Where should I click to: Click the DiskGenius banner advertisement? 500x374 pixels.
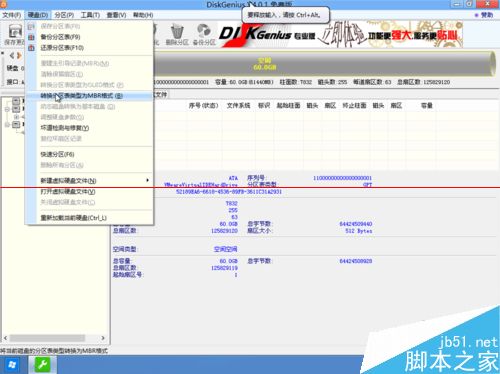coord(340,34)
